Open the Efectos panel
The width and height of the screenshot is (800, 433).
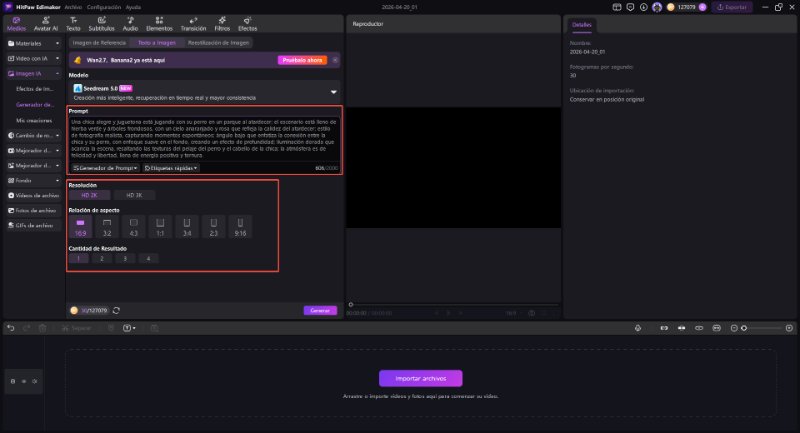(x=247, y=24)
